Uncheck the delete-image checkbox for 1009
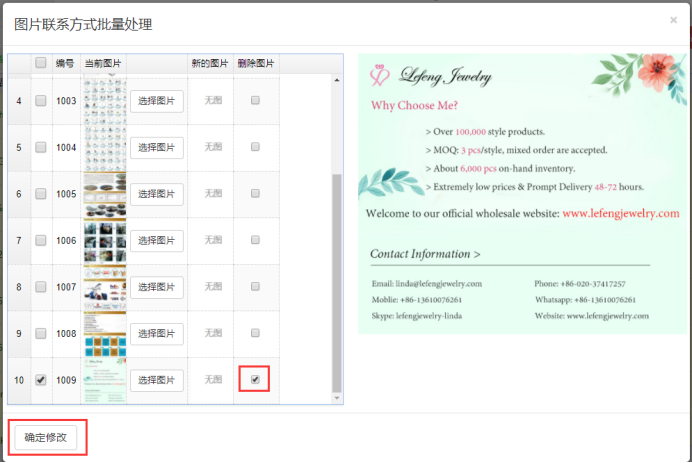This screenshot has width=692, height=463. (x=255, y=379)
